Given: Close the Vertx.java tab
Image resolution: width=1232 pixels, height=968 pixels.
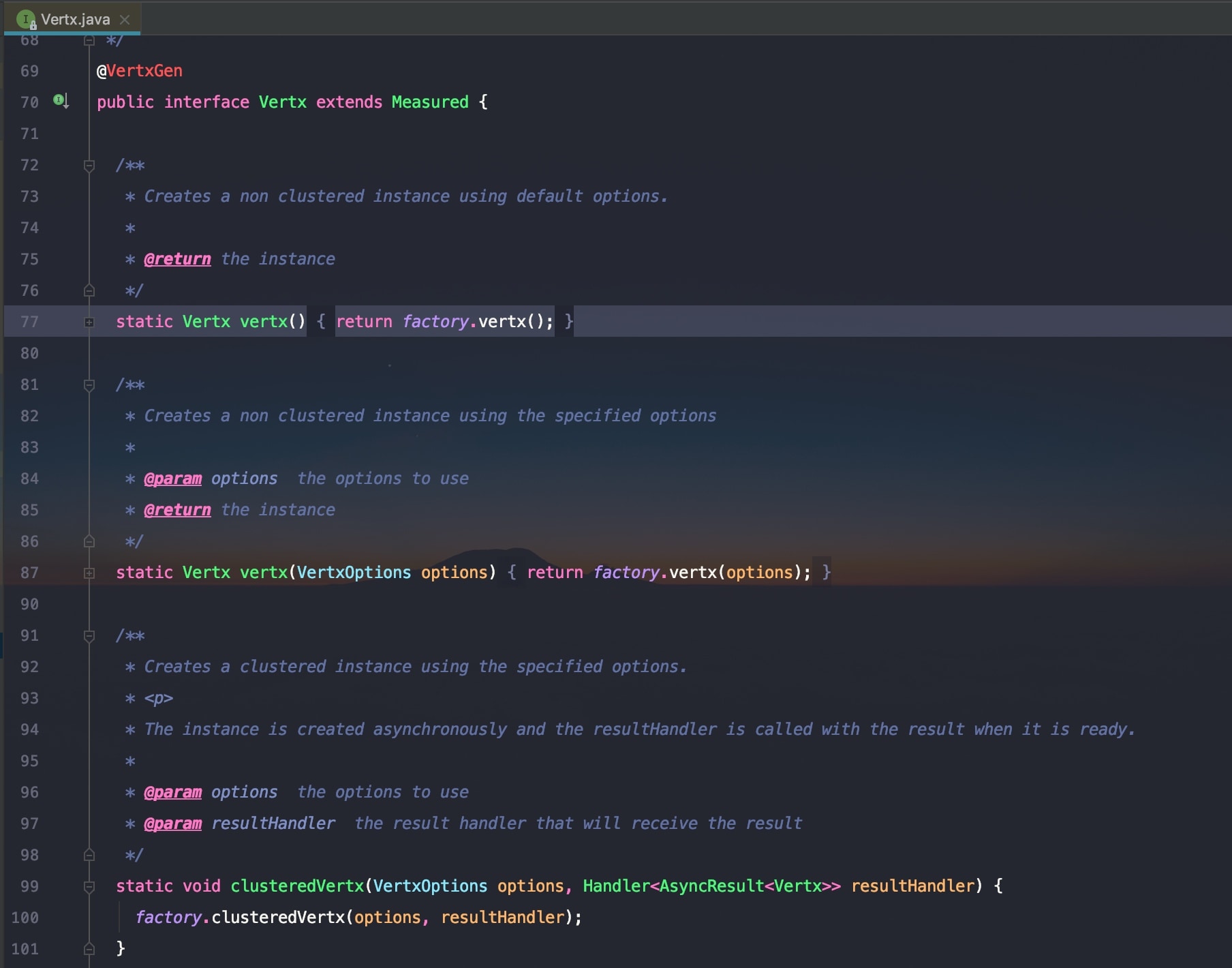Looking at the screenshot, I should click(x=125, y=20).
